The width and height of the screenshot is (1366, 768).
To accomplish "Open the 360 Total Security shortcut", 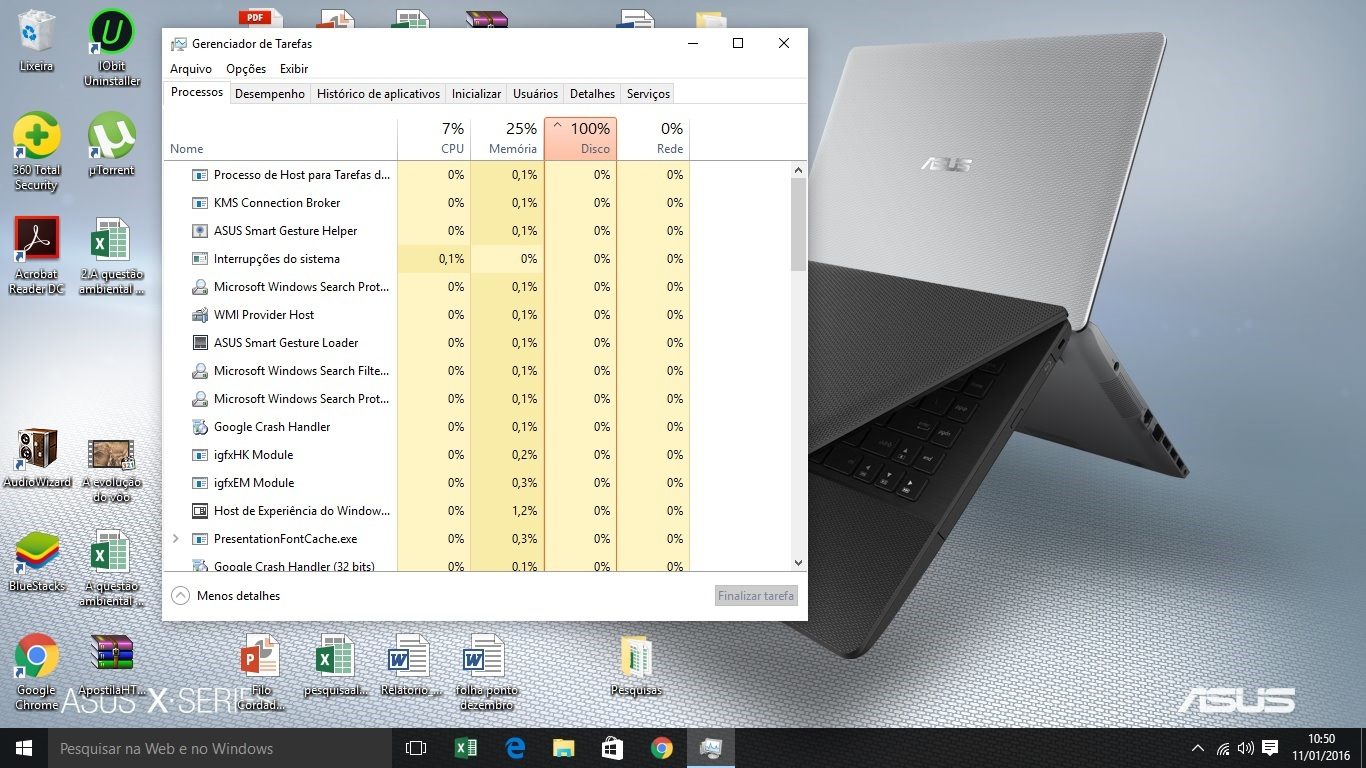I will point(37,151).
